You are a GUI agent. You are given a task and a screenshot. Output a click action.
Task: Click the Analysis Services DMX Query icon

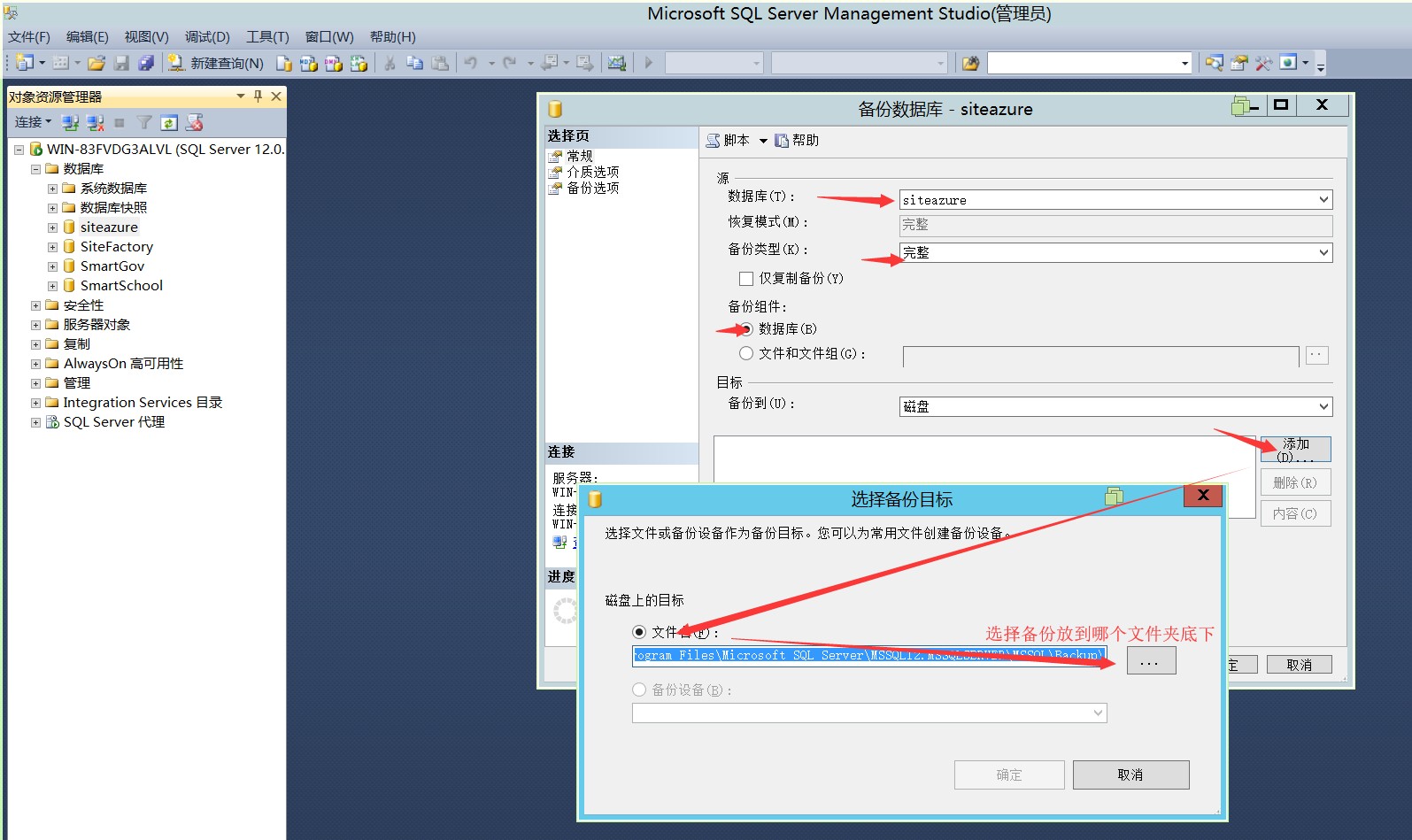[334, 63]
